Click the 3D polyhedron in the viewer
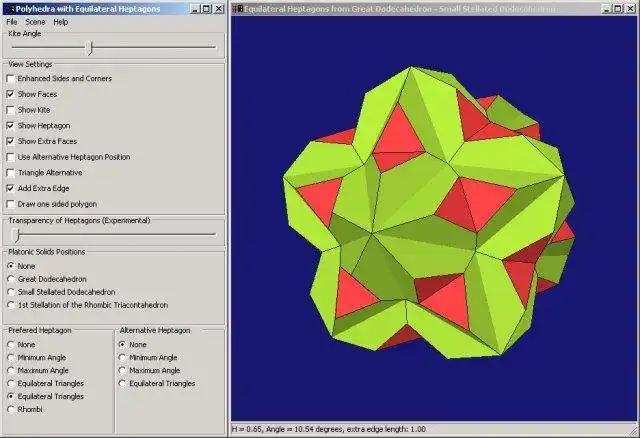640x438 pixels. [x=429, y=212]
